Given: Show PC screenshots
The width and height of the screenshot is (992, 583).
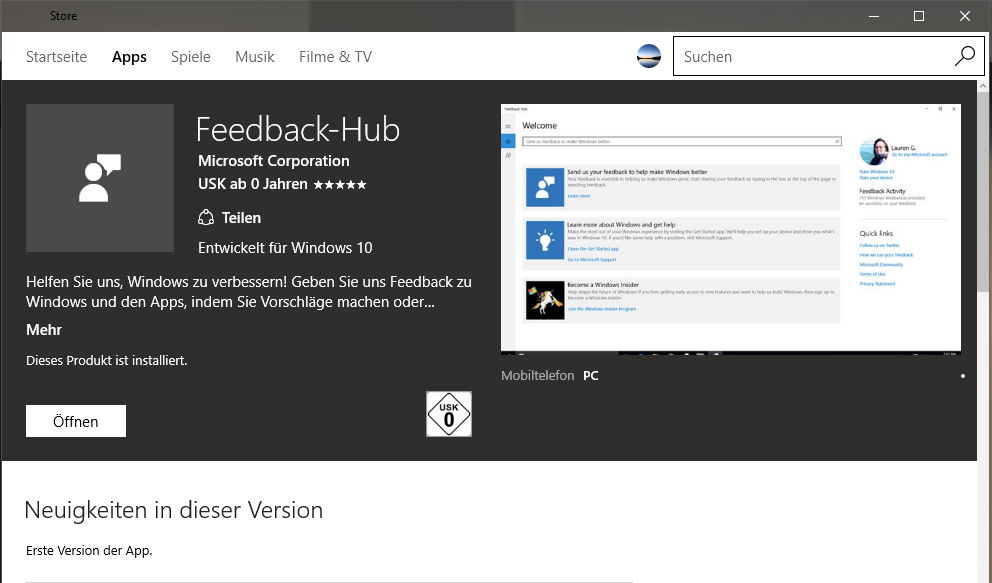Looking at the screenshot, I should click(590, 376).
